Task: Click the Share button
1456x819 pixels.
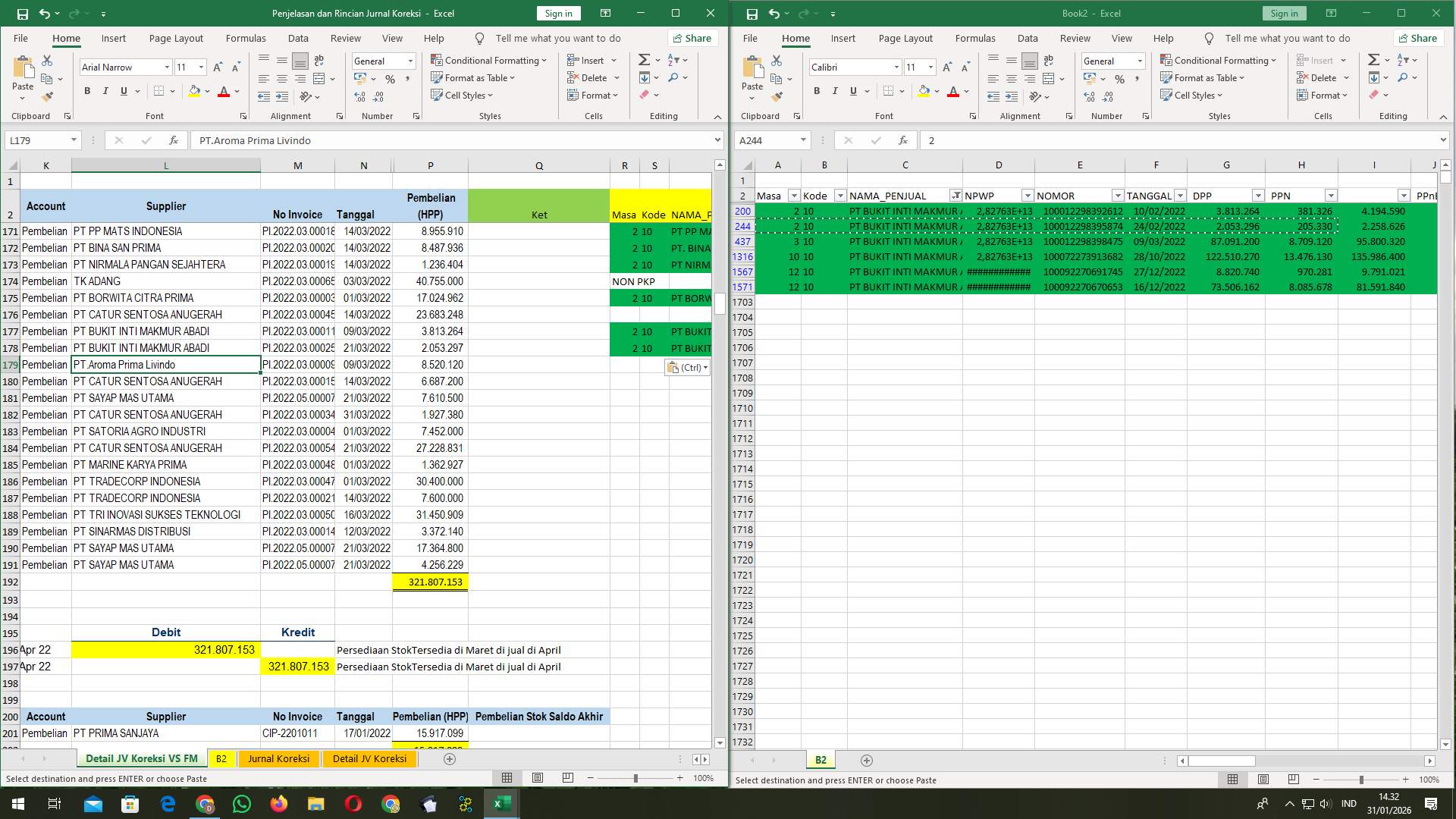Action: [692, 38]
